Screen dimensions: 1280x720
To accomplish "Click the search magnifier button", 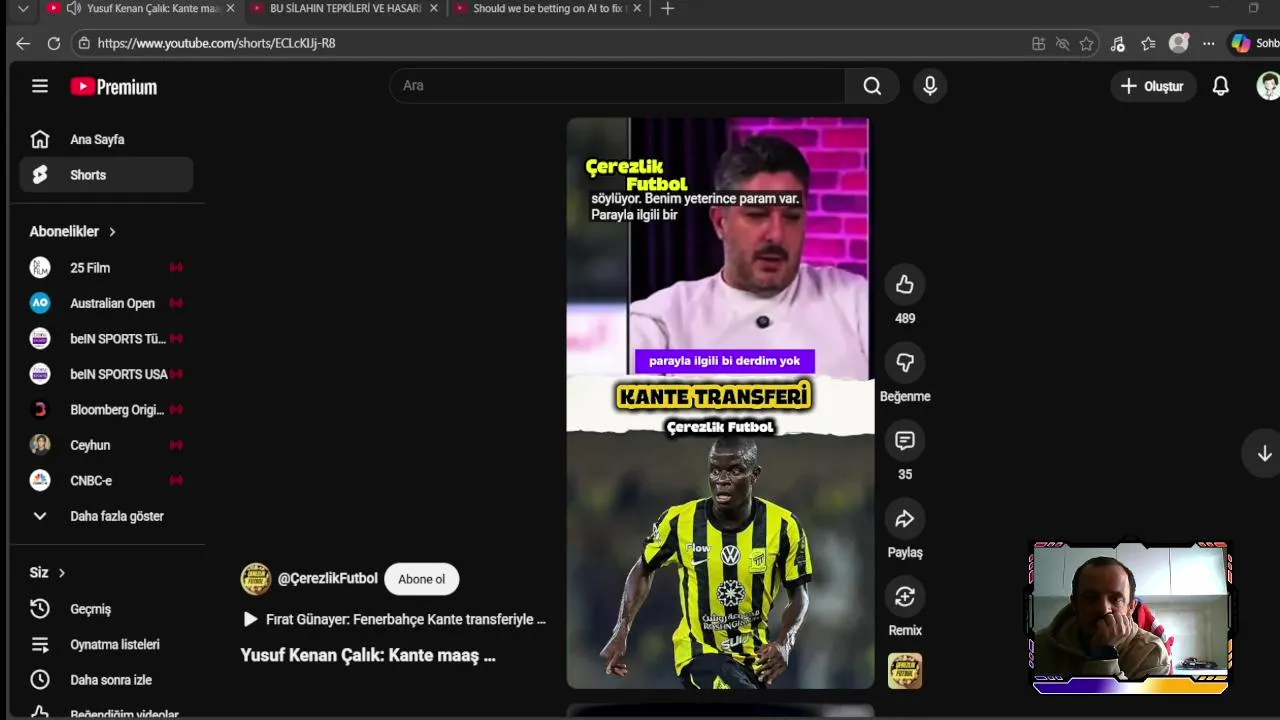I will point(872,86).
